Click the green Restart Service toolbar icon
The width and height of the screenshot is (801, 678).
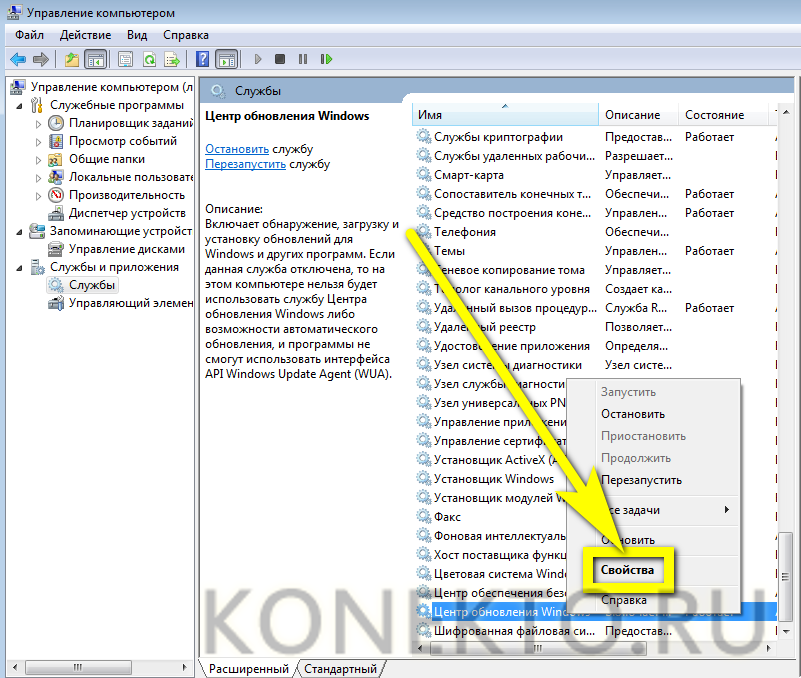click(326, 59)
